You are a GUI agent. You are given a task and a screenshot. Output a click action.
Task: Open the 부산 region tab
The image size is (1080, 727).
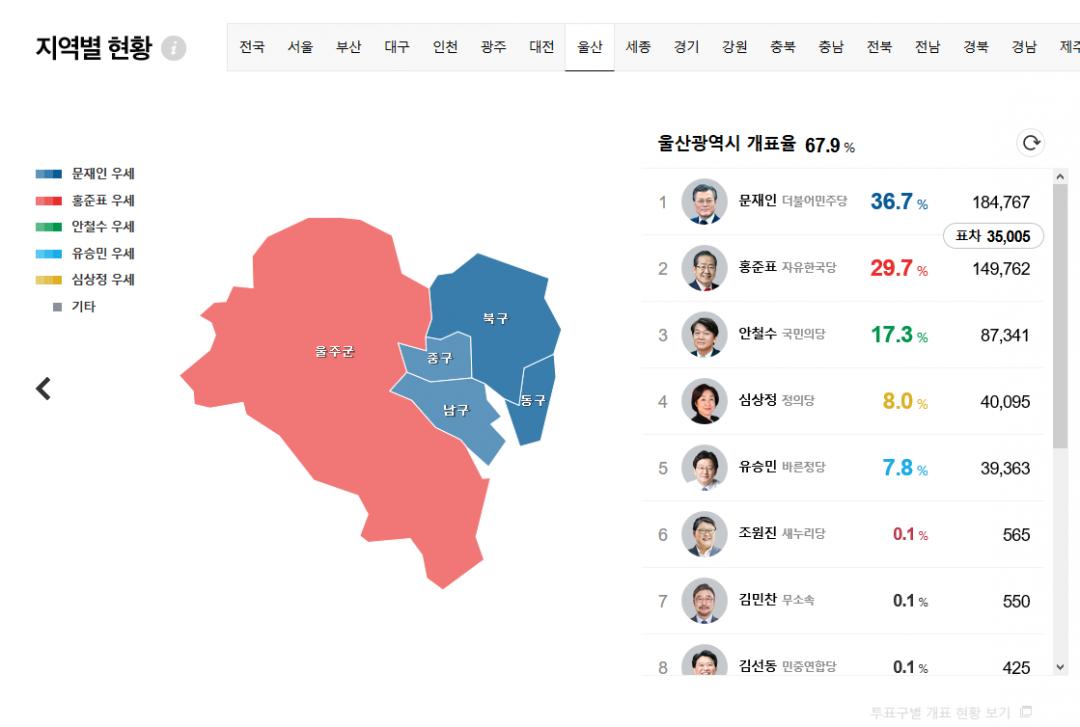pos(348,47)
